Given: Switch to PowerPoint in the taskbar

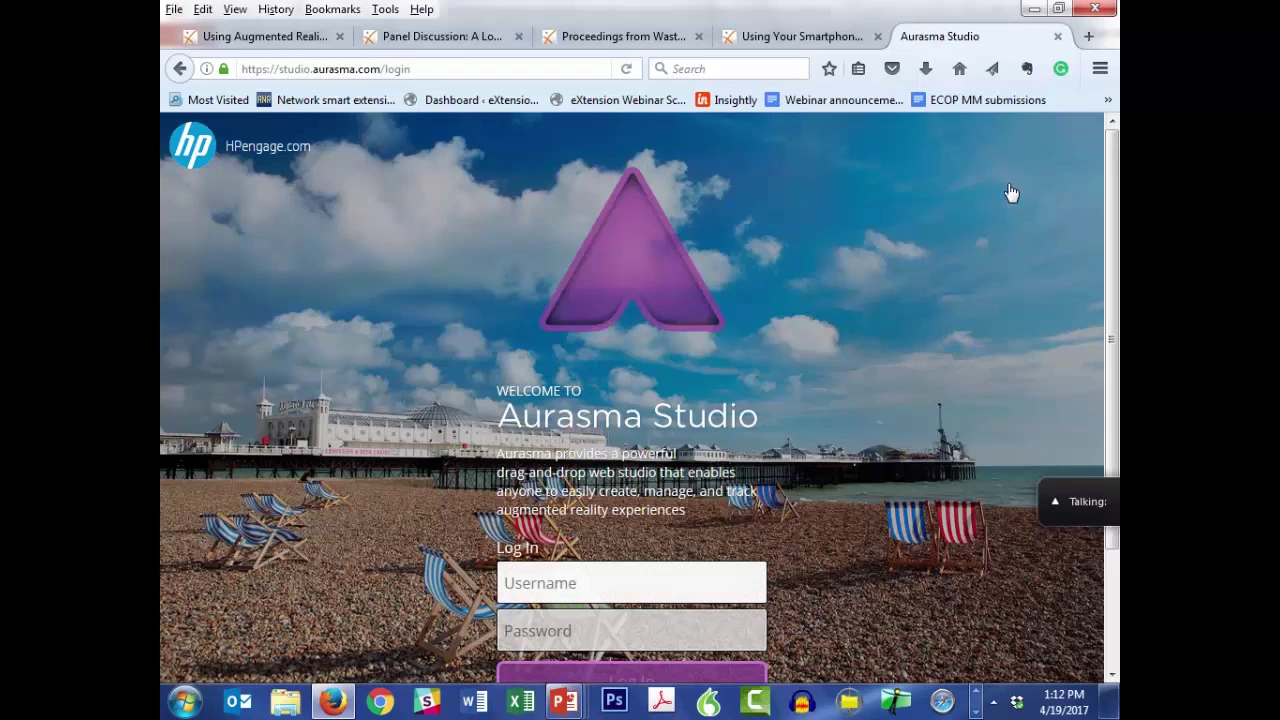Looking at the screenshot, I should point(566,702).
